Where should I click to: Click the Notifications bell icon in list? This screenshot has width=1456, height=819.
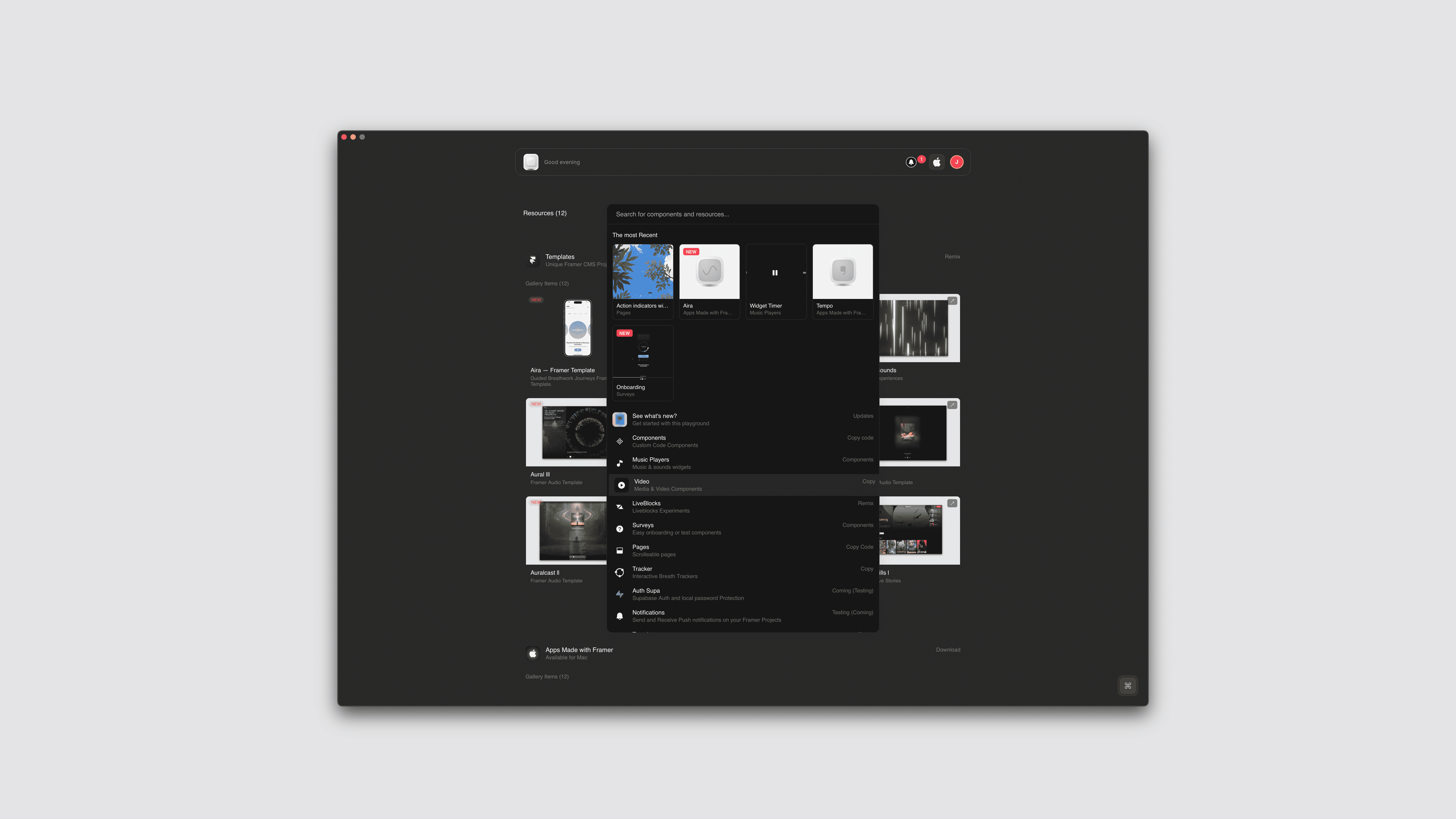[619, 616]
